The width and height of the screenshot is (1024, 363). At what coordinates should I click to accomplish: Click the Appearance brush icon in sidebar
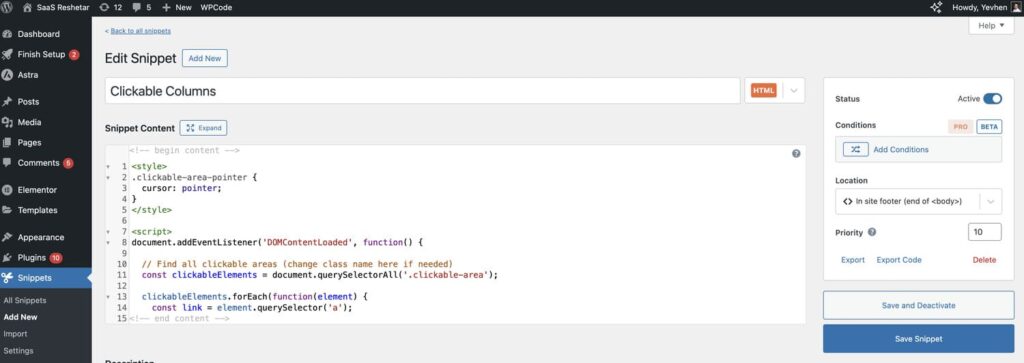click(x=7, y=238)
